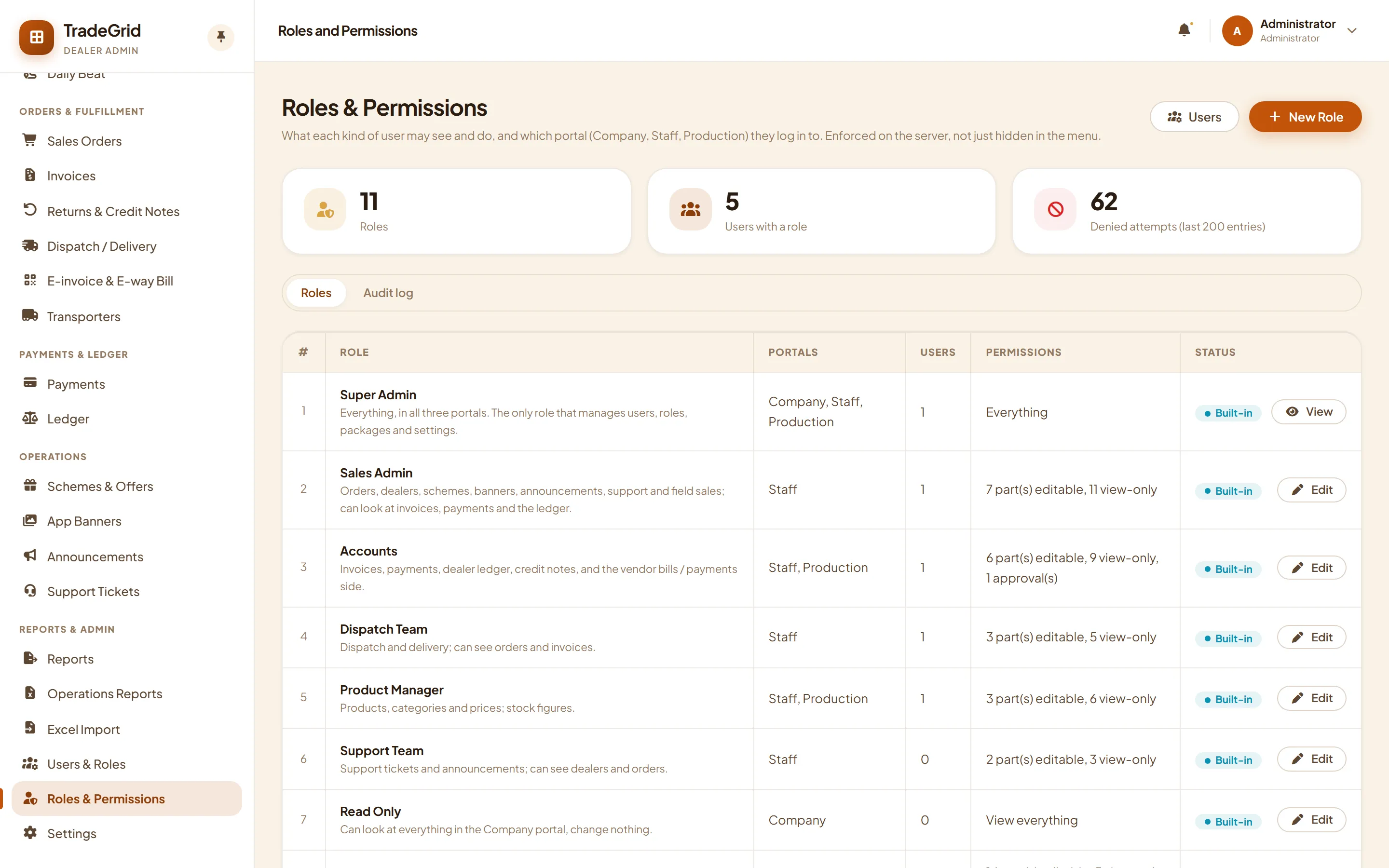Click the Support Tickets headset icon
This screenshot has width=1389, height=868.
coord(30,591)
